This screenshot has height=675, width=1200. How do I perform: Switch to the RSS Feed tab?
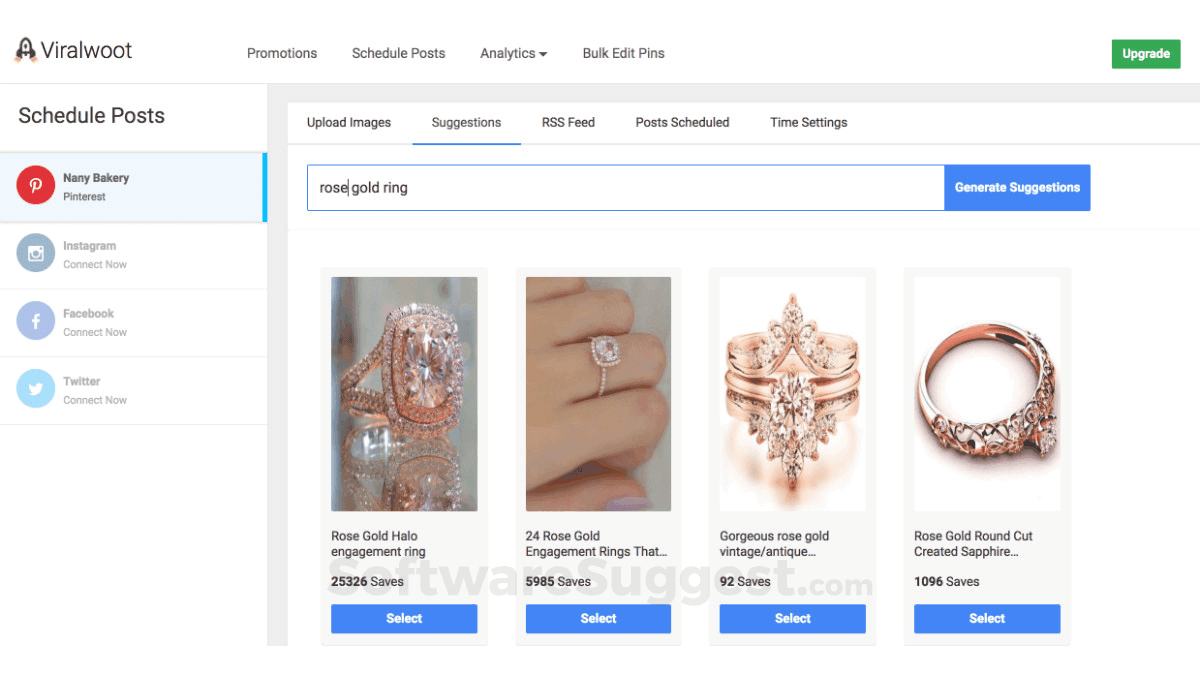pyautogui.click(x=568, y=122)
